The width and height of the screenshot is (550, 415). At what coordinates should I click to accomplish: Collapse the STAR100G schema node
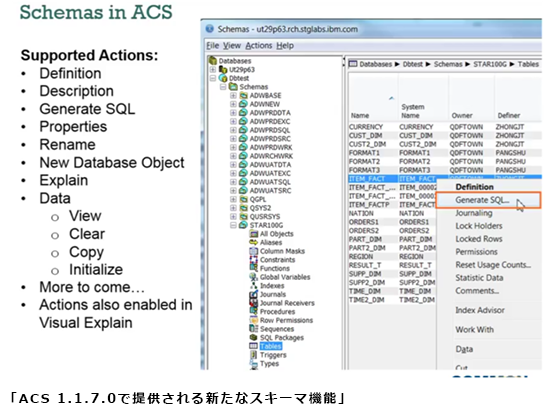pos(233,225)
